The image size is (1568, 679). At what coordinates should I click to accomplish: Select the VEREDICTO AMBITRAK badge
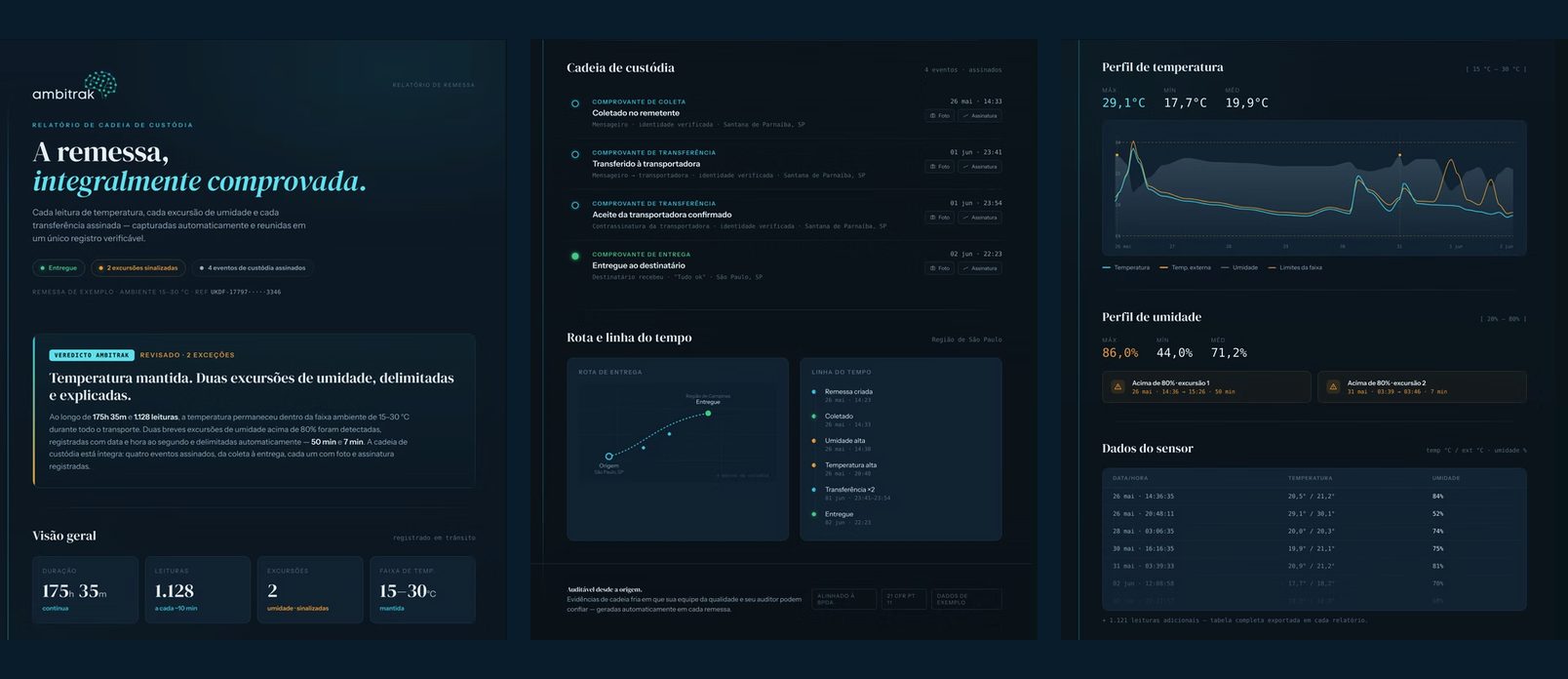92,355
